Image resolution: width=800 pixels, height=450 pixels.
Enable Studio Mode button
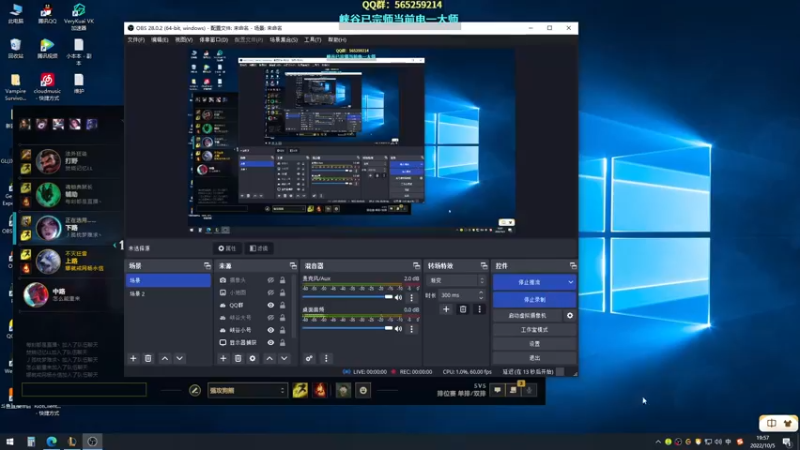534,330
